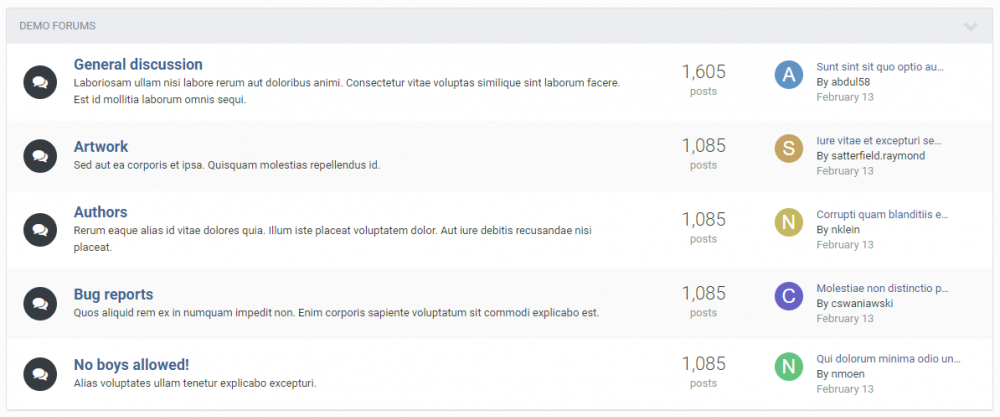1000x417 pixels.
Task: Click the Artwork forum chat icon
Action: (40, 155)
